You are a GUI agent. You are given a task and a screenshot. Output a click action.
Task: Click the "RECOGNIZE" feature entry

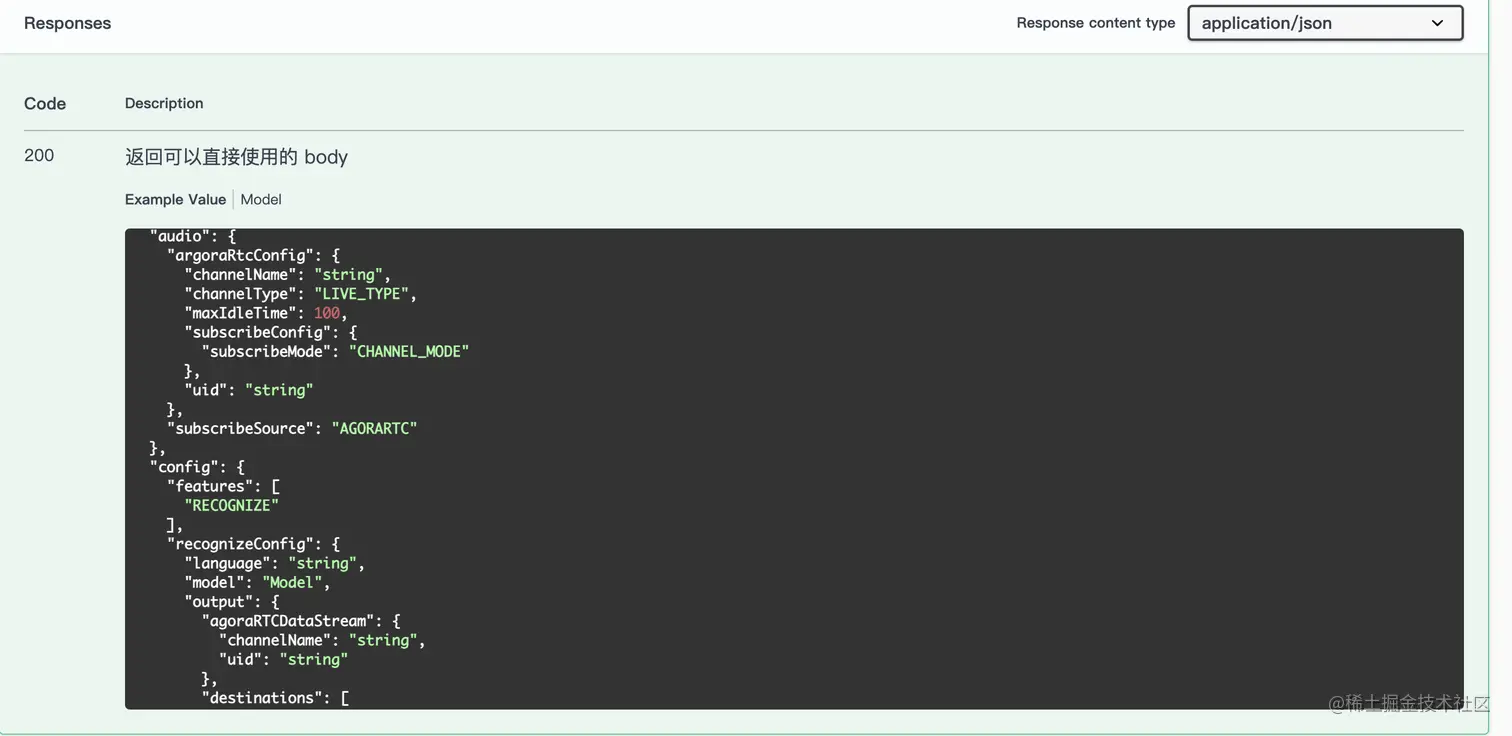pyautogui.click(x=231, y=505)
